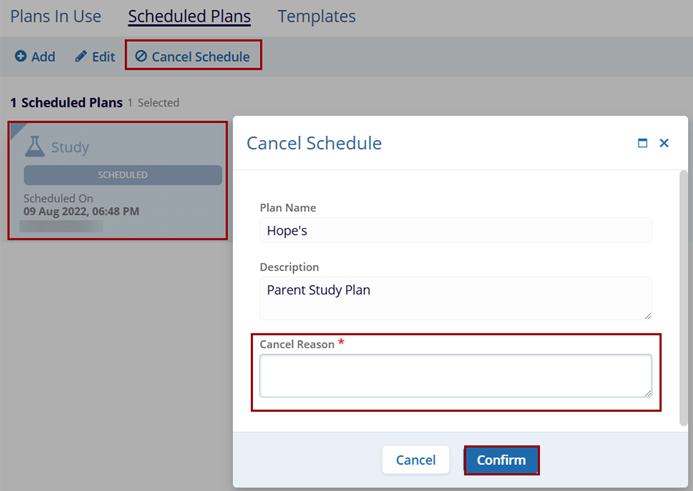Click the scheduled date on Study card
This screenshot has height=491, width=693.
pos(81,211)
